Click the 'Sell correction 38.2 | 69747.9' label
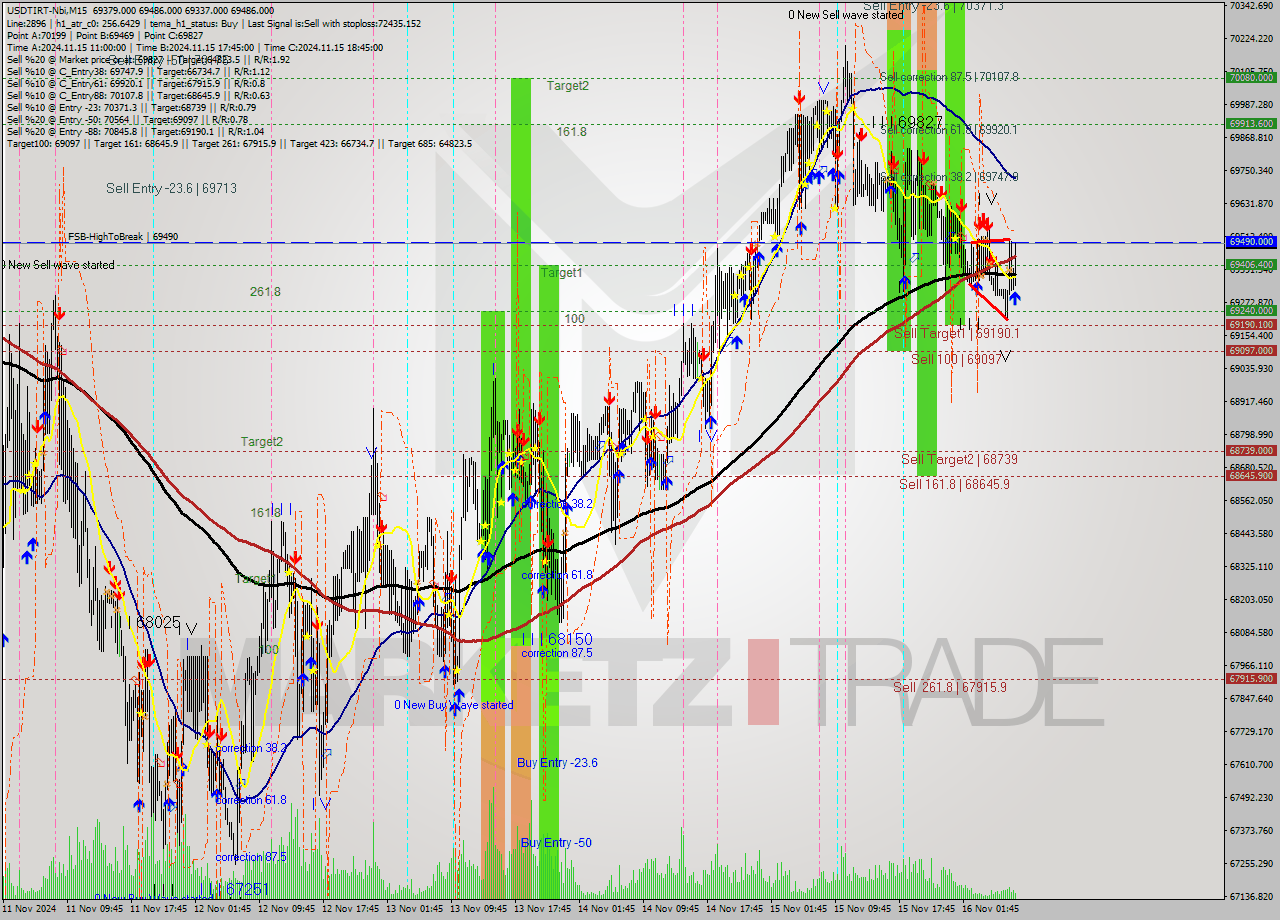 click(949, 177)
